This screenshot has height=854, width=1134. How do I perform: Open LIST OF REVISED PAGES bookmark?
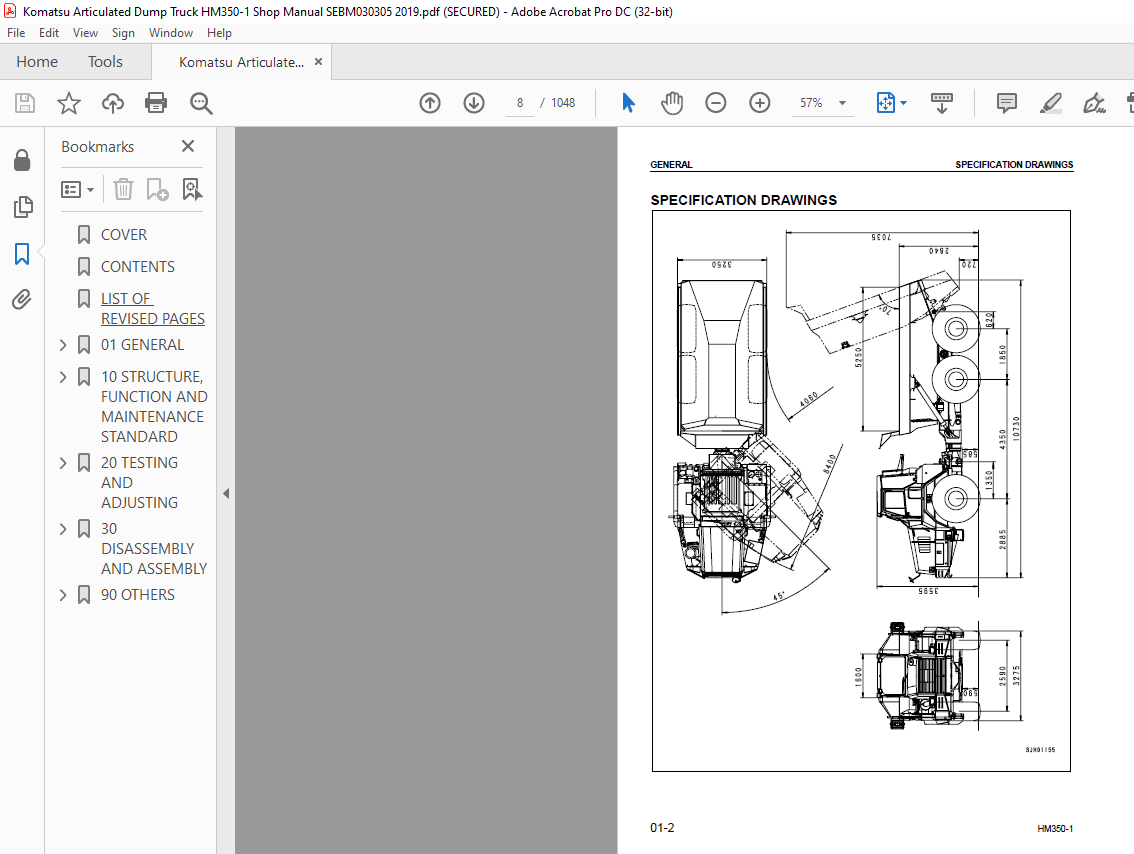click(x=153, y=309)
